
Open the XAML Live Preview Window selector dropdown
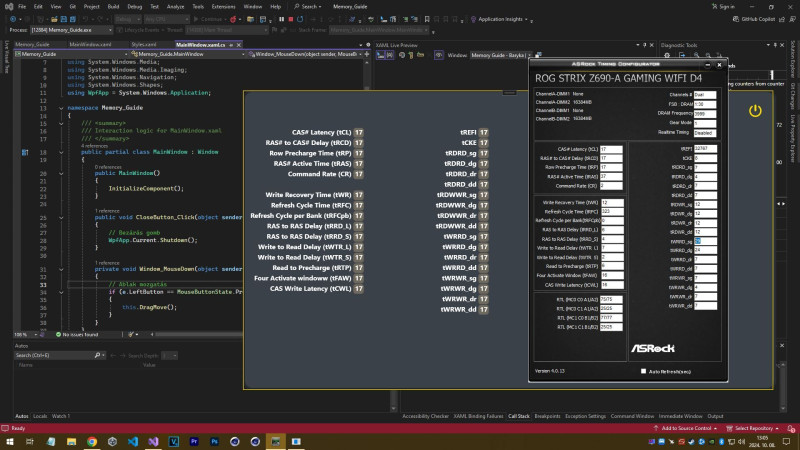point(501,55)
